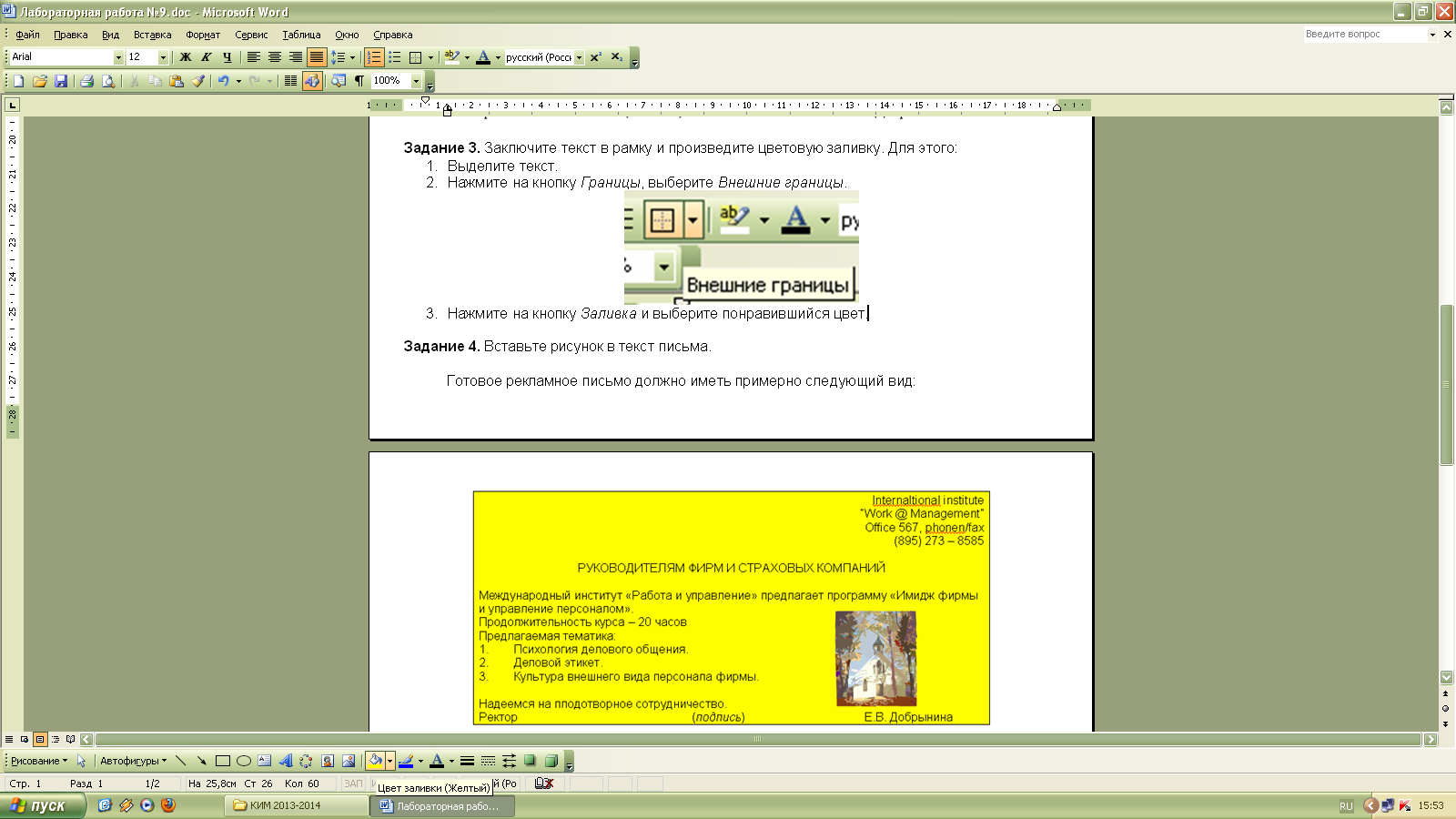Toggle bold formatting (Ж)
Screen dimensions: 1456x819
pos(186,57)
